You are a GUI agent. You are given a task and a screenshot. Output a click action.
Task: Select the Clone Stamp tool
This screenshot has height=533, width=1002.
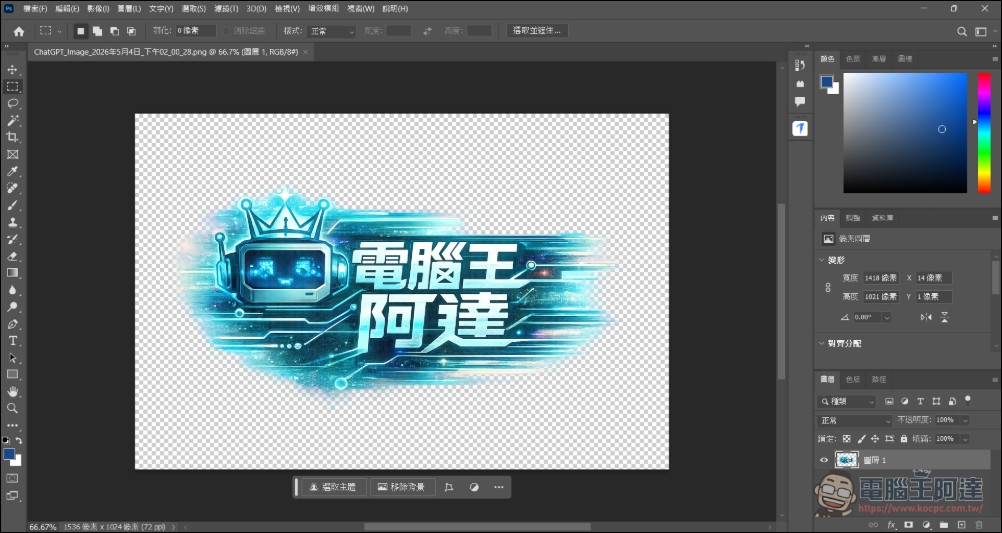[x=12, y=222]
